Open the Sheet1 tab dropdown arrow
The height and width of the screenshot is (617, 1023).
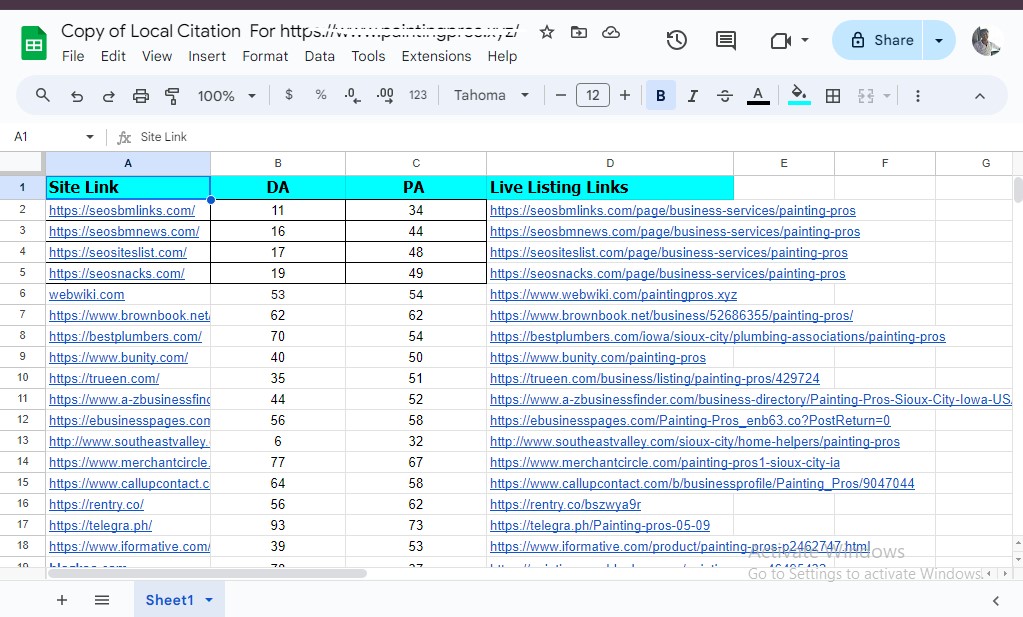[x=209, y=600]
